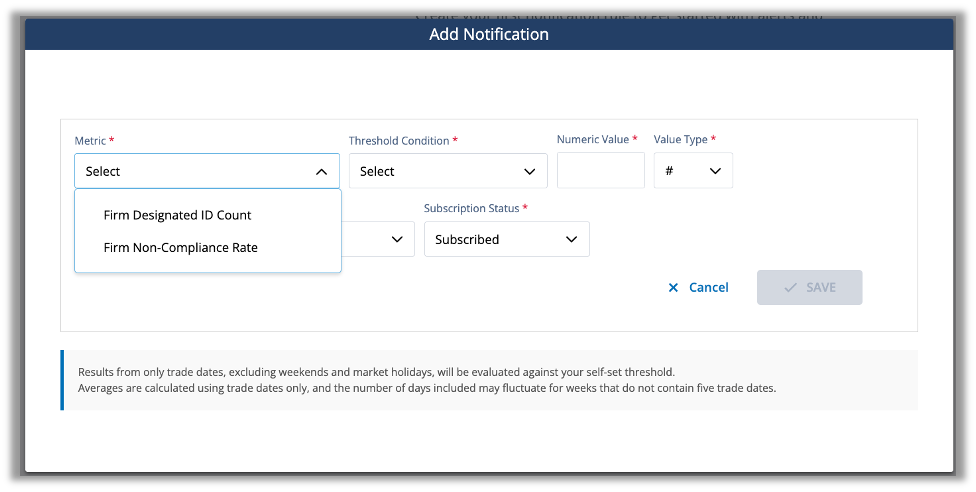This screenshot has width=976, height=492.
Task: Click the X icon beside Cancel
Action: point(673,288)
